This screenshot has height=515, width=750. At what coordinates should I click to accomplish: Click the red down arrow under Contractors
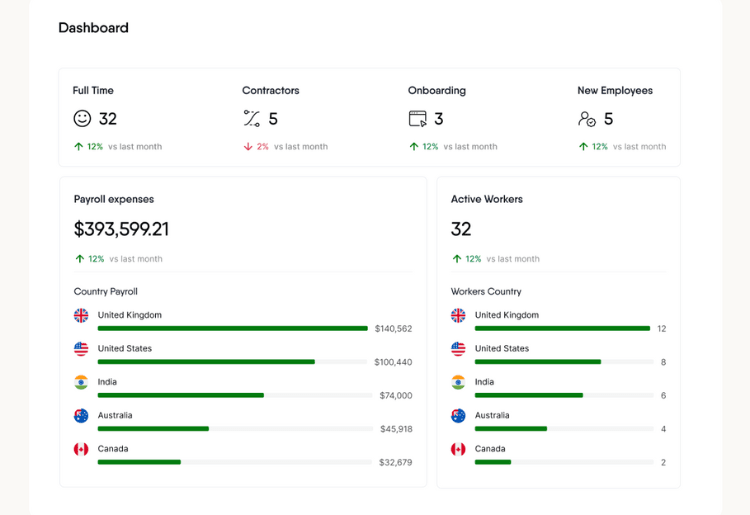click(x=248, y=146)
